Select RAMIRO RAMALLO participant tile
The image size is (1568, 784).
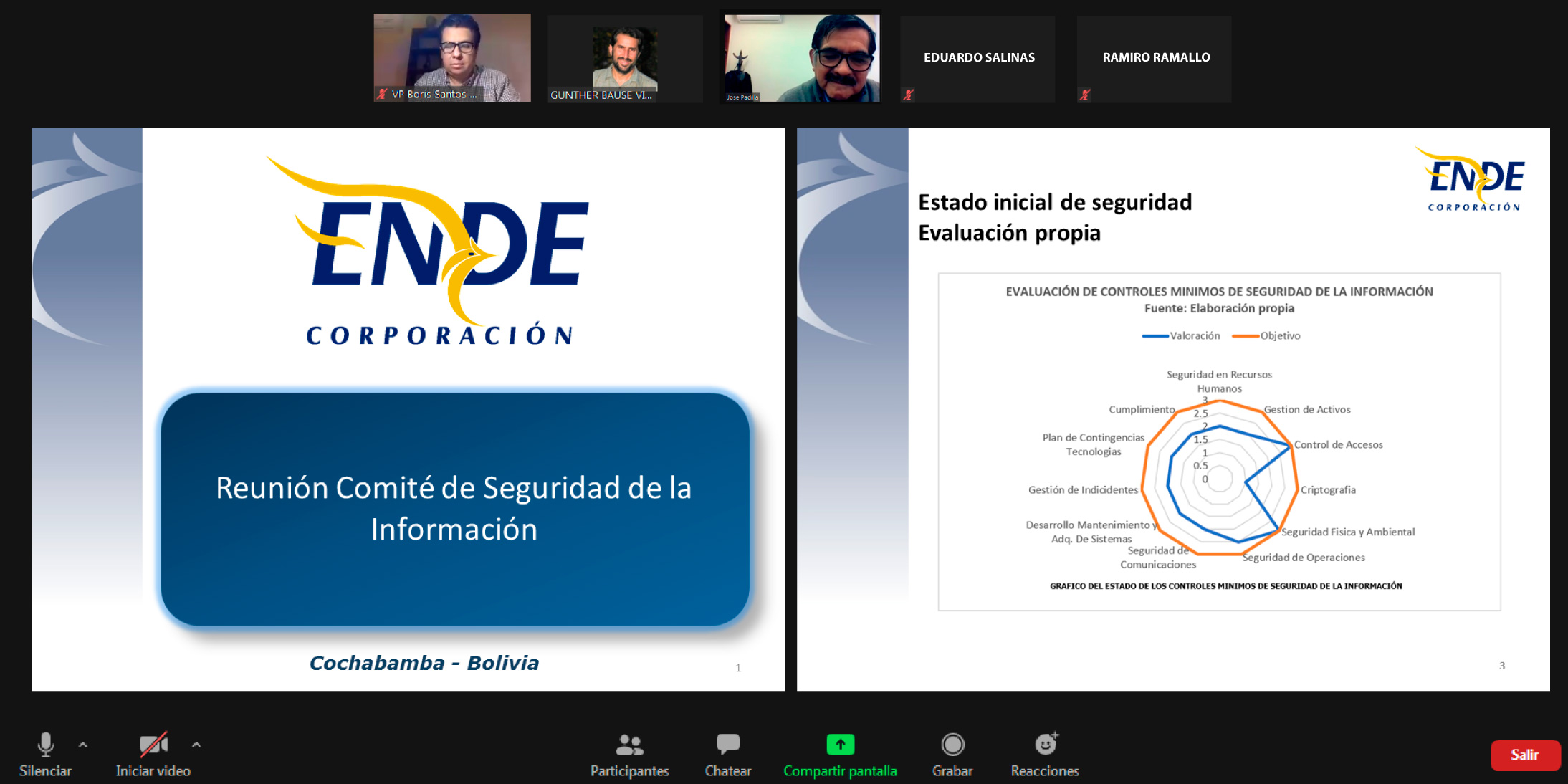tap(1155, 59)
